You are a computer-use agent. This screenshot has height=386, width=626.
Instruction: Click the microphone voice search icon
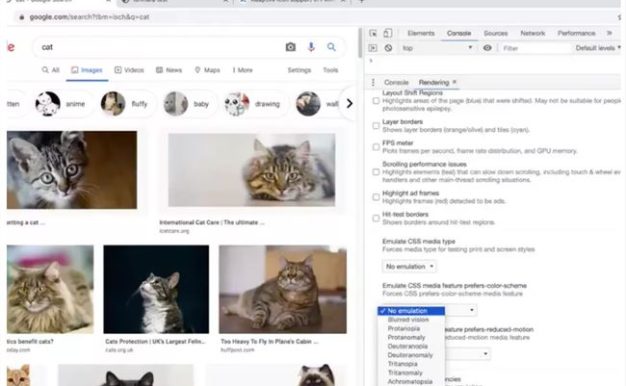pos(311,47)
